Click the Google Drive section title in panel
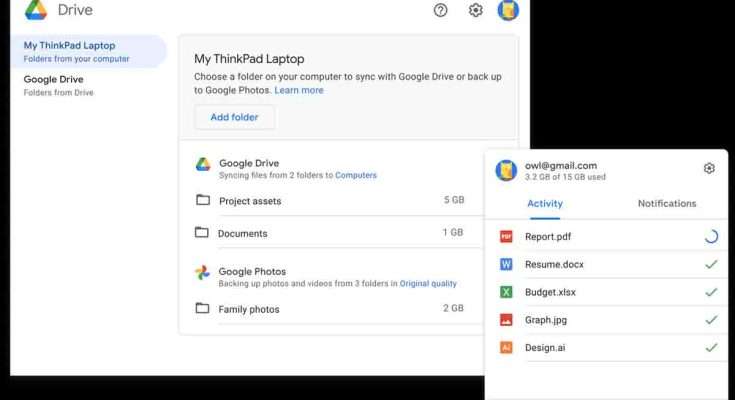 tap(249, 163)
